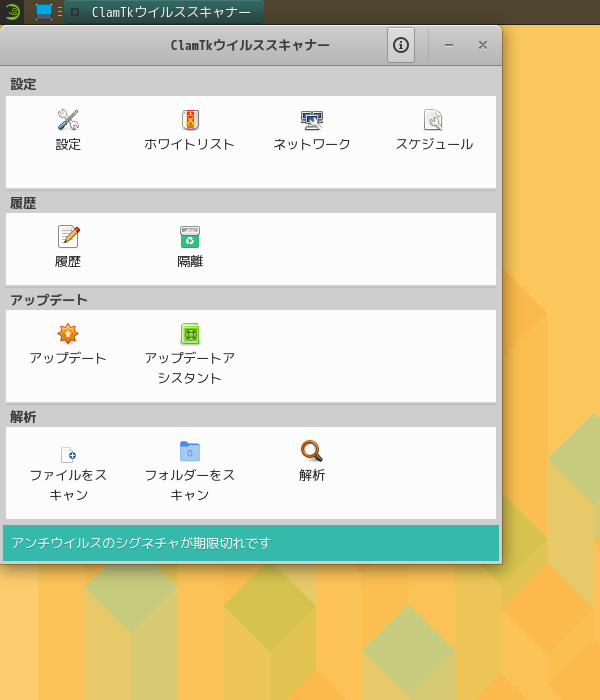Open the ネットワーク settings icon
The width and height of the screenshot is (600, 700).
coord(312,120)
